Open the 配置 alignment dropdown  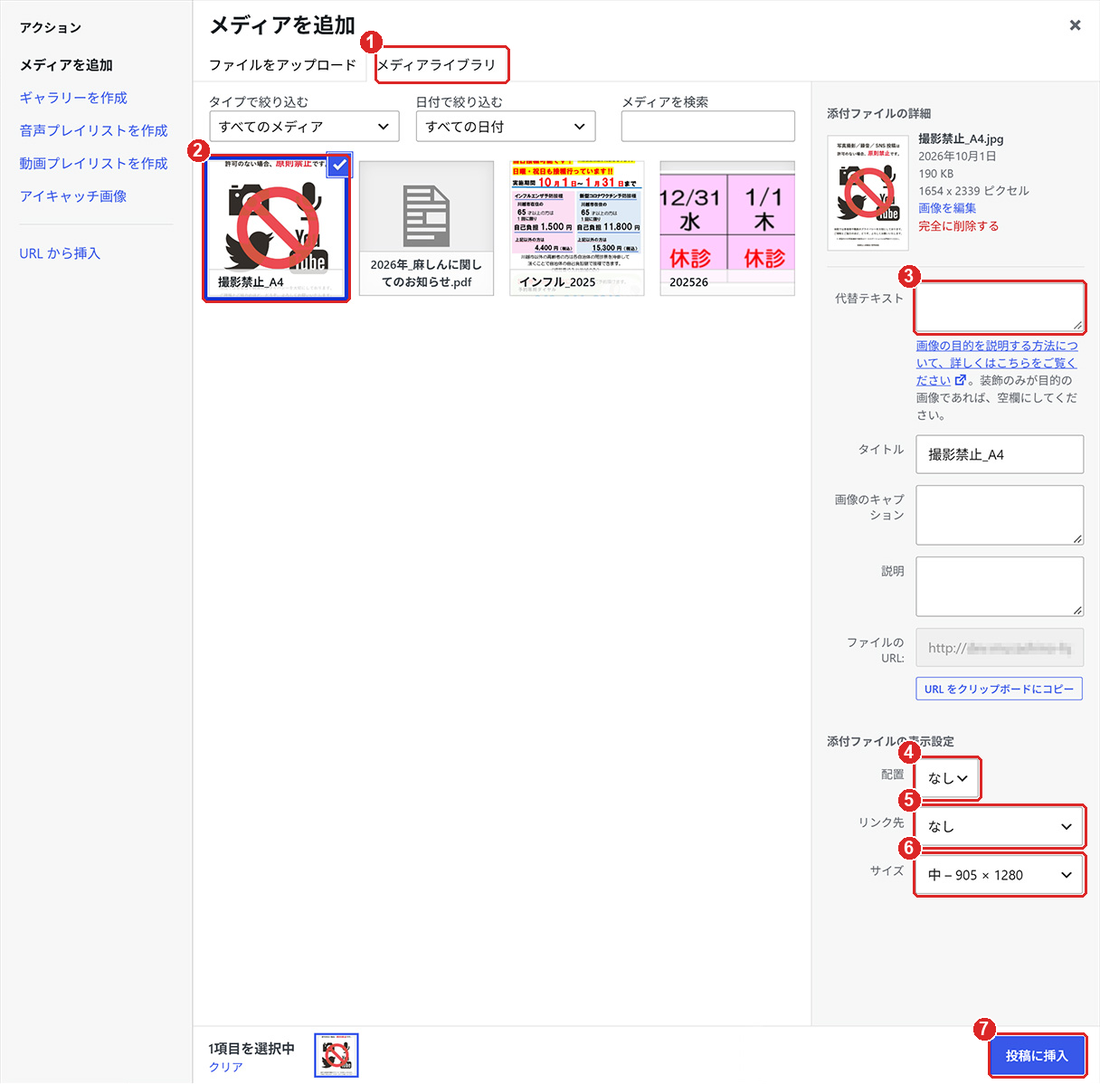pyautogui.click(x=948, y=778)
